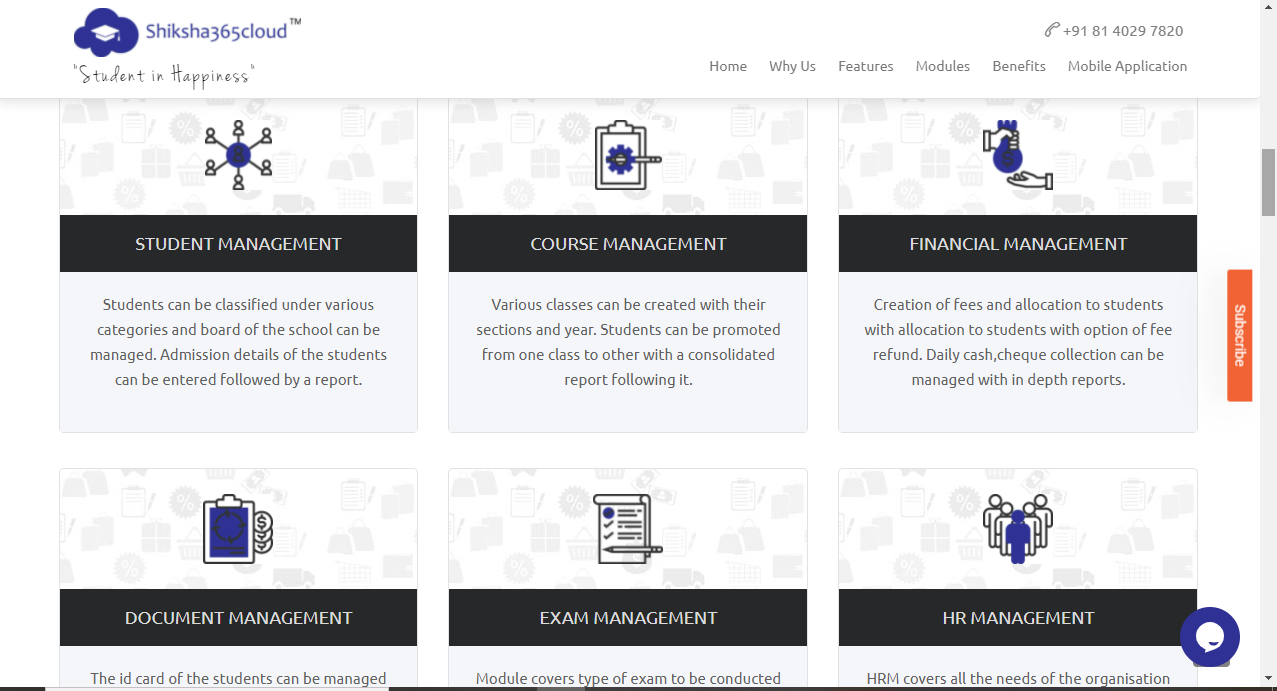Click the Financial Management money bag icon
Viewport: 1277px width, 691px height.
point(1017,155)
